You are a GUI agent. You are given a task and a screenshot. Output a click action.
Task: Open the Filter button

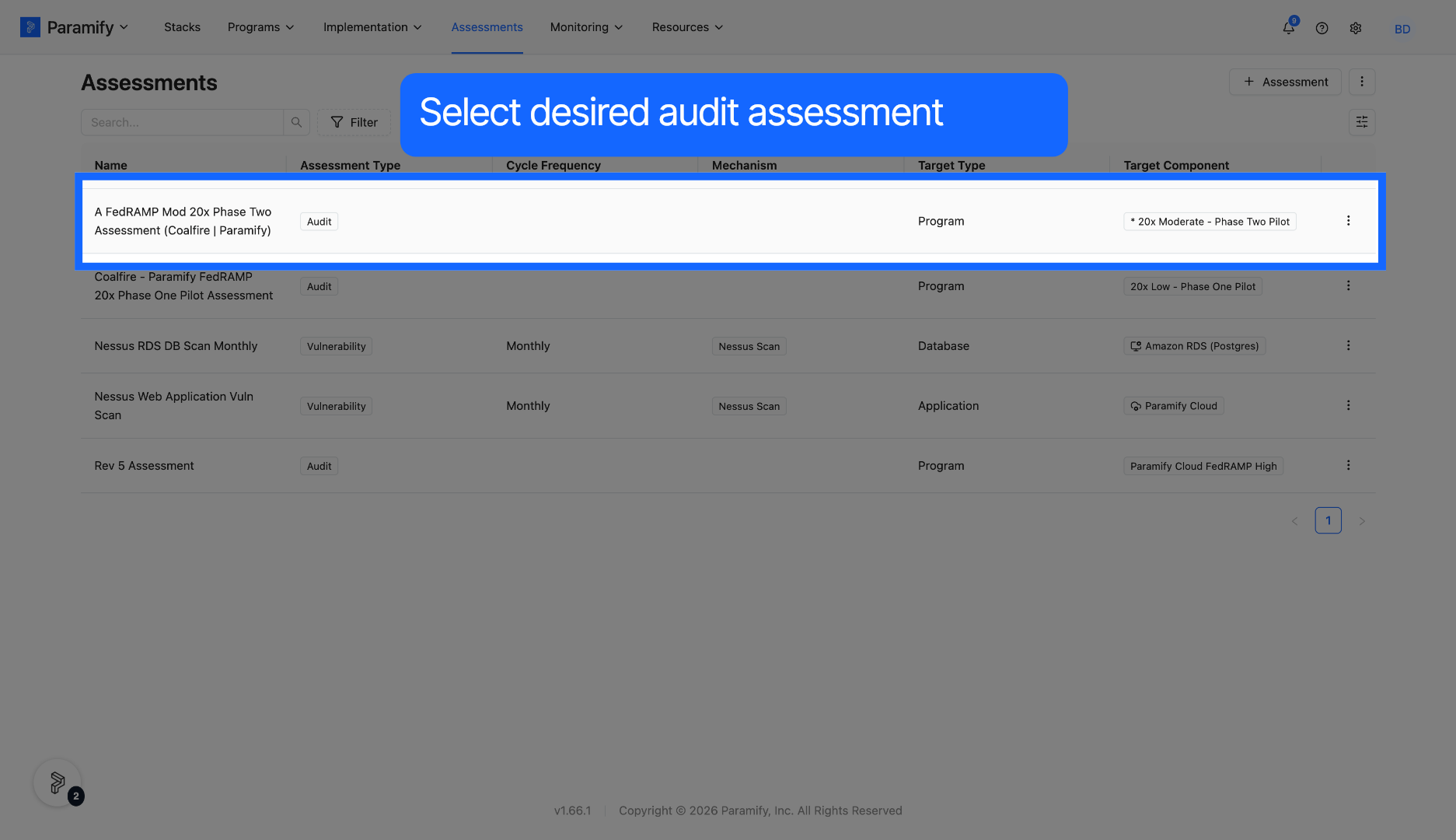[354, 122]
